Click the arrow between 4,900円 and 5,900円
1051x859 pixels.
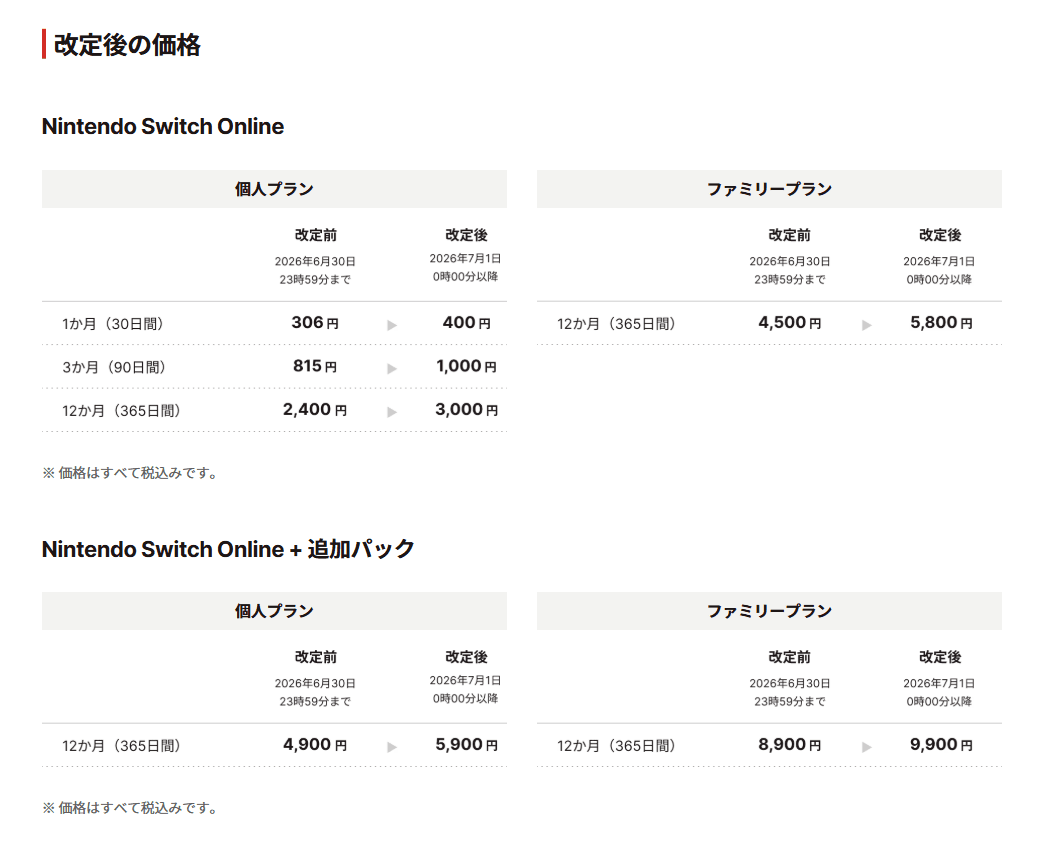392,748
